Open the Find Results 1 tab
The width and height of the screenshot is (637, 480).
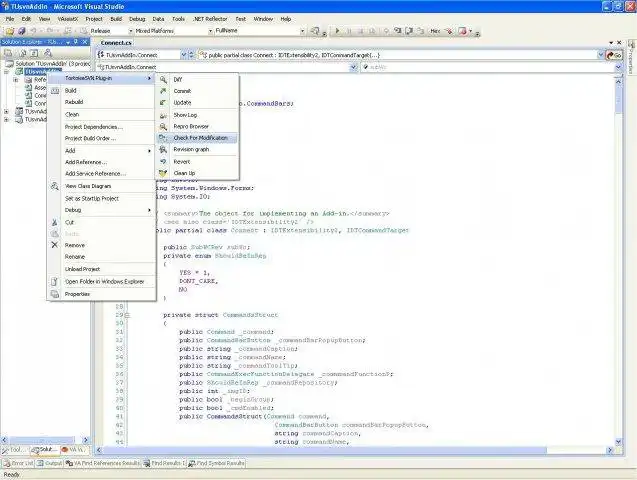point(164,463)
